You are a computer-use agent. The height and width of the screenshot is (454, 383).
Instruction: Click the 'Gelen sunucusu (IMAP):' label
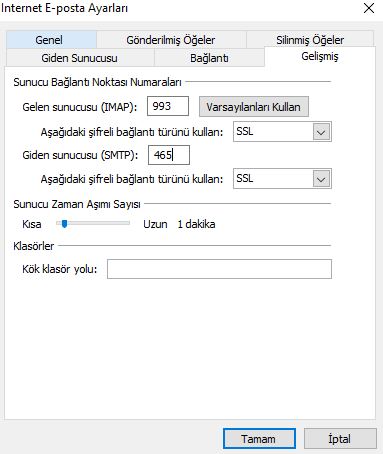pyautogui.click(x=80, y=107)
